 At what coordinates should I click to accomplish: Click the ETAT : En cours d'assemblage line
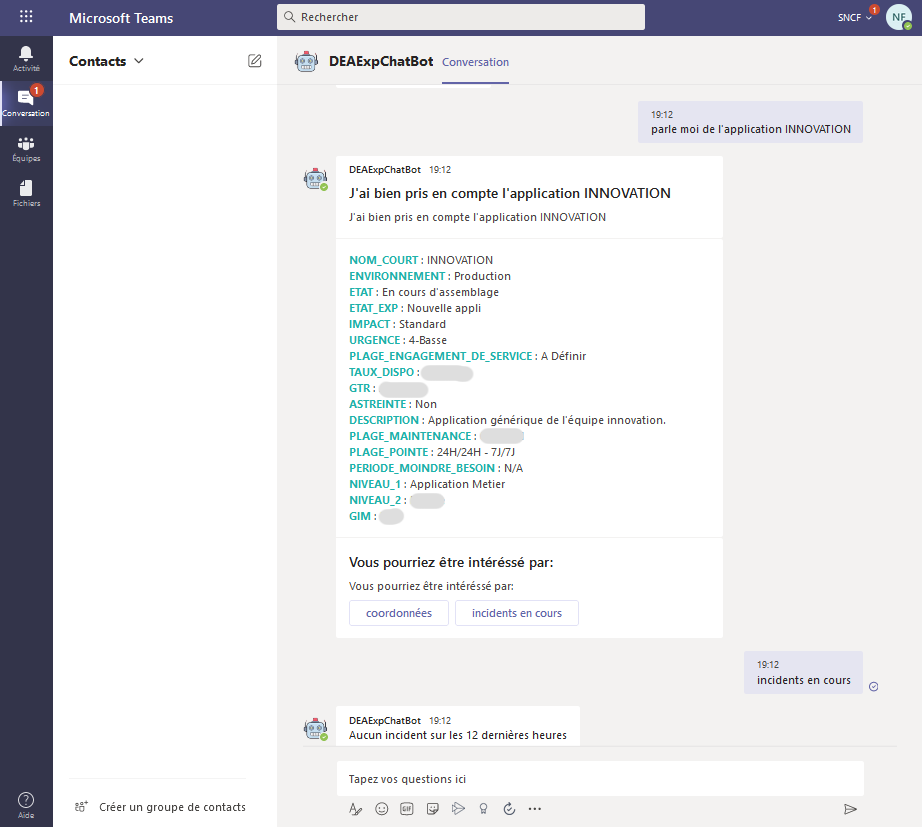[x=424, y=292]
